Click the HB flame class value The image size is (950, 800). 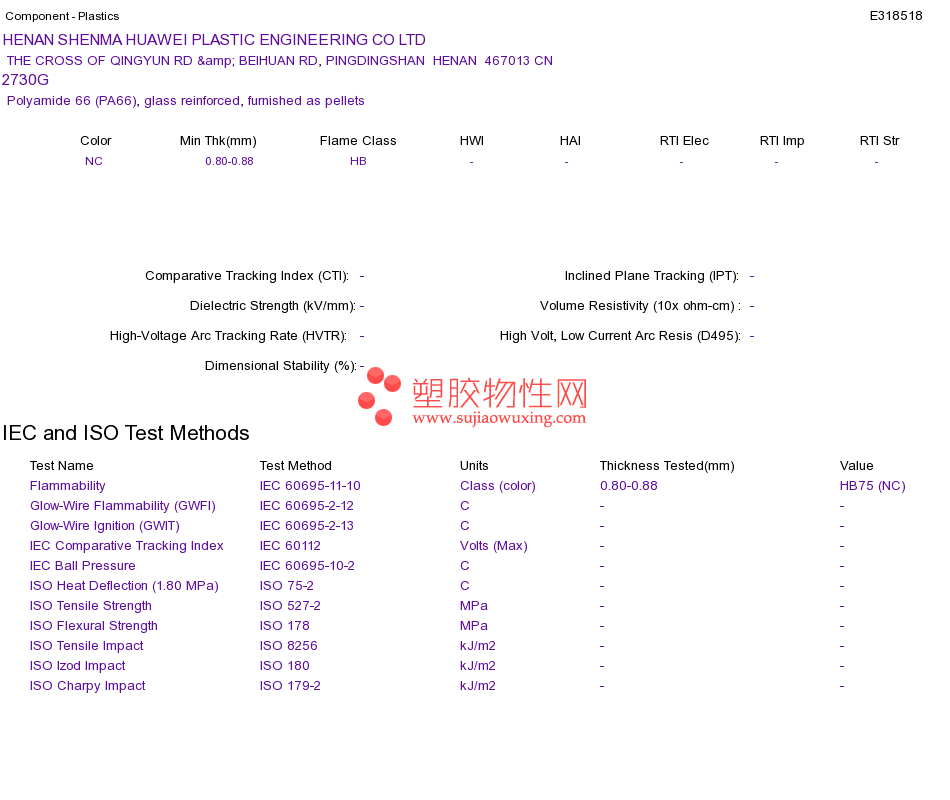358,161
